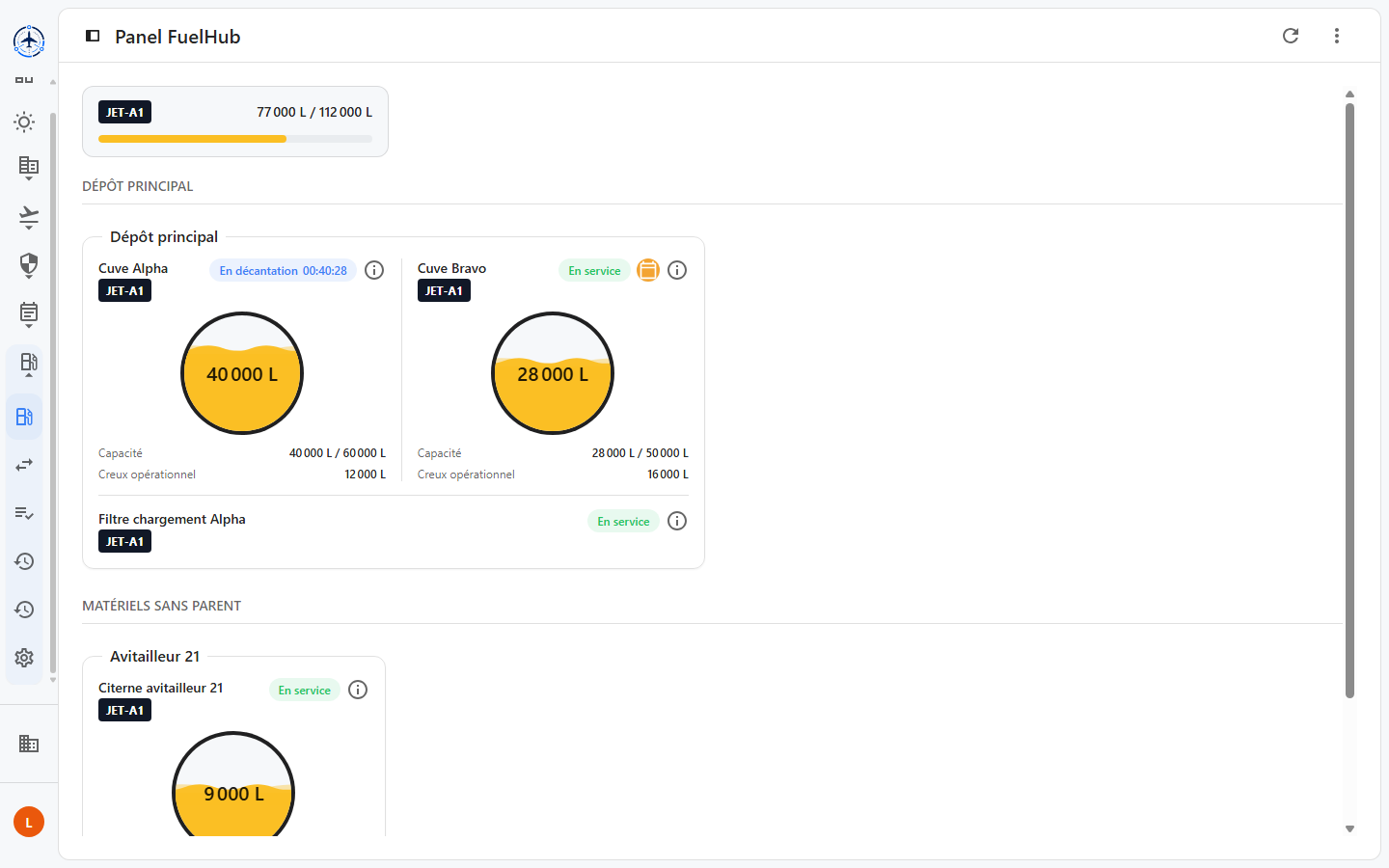Click the main scrollbar down arrow
Viewport: 1389px width, 868px height.
(1349, 828)
